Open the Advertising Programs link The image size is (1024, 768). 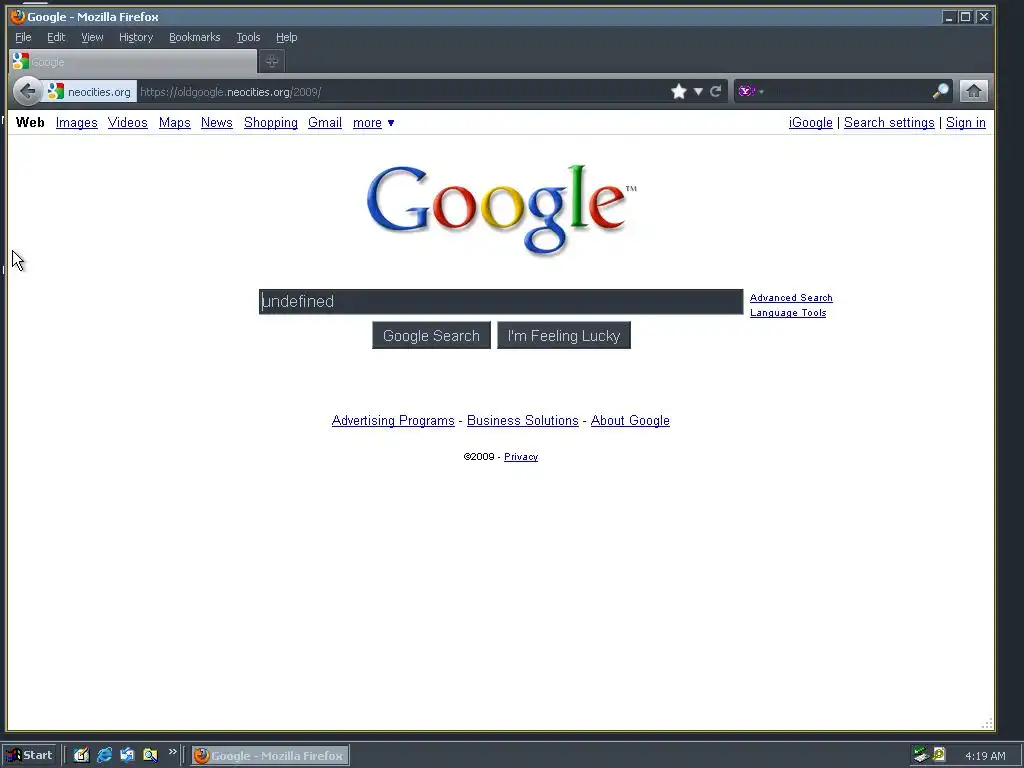[x=393, y=421]
